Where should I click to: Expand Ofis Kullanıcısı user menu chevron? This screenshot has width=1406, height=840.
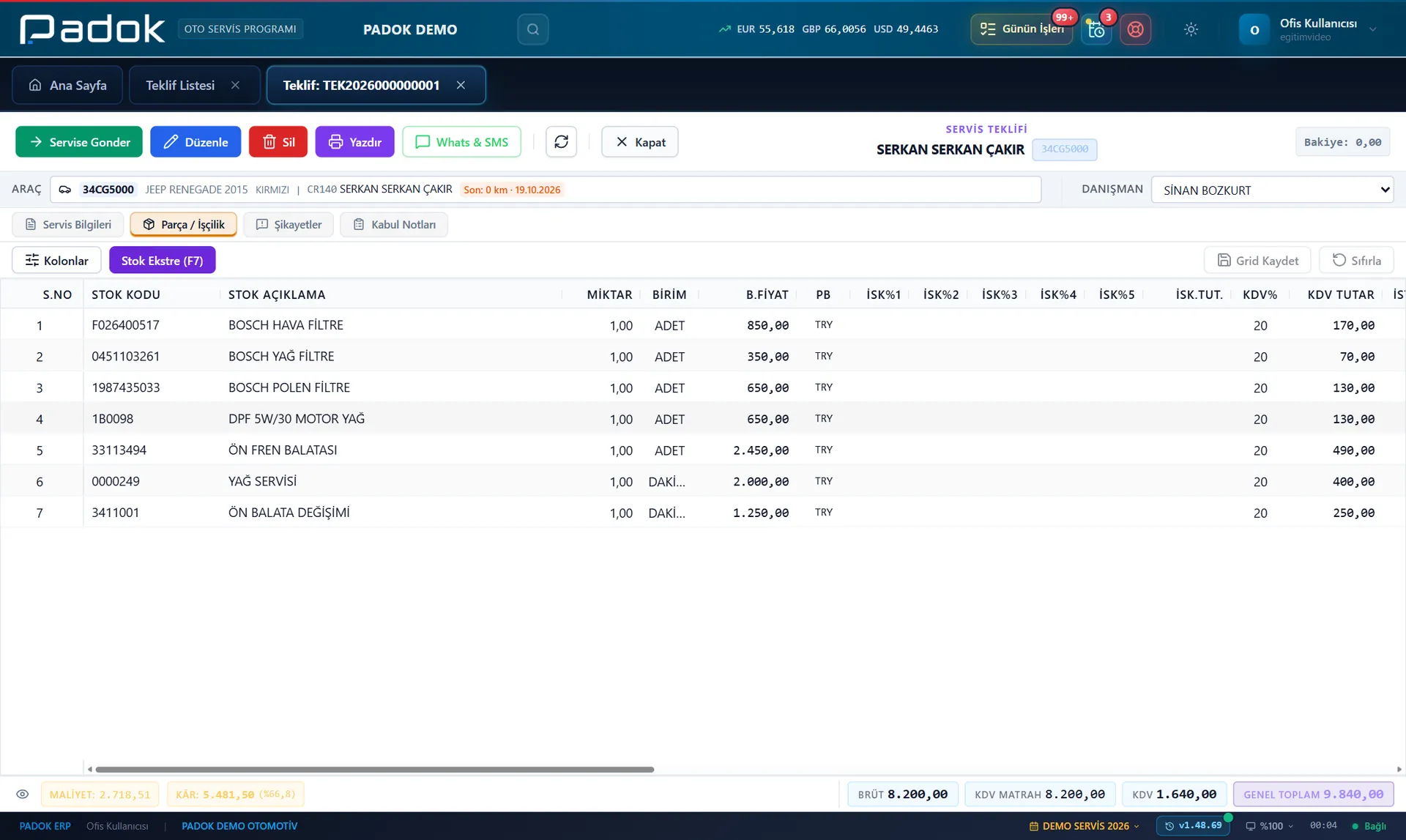[x=1373, y=29]
